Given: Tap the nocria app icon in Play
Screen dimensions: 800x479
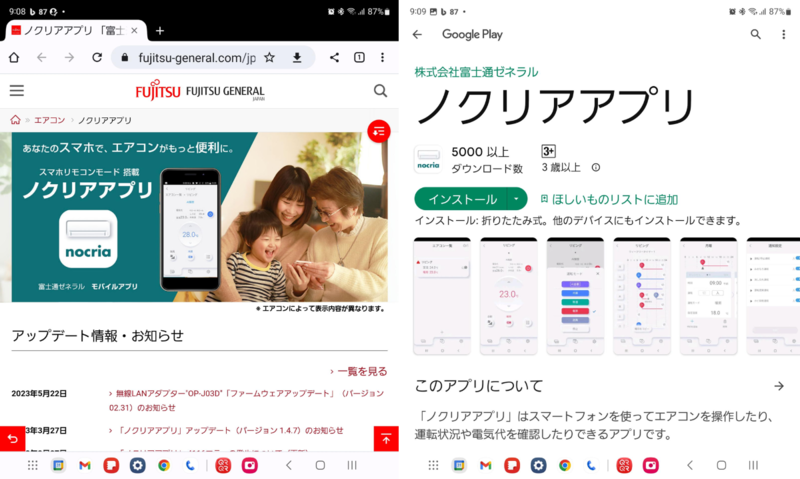Looking at the screenshot, I should [x=428, y=159].
